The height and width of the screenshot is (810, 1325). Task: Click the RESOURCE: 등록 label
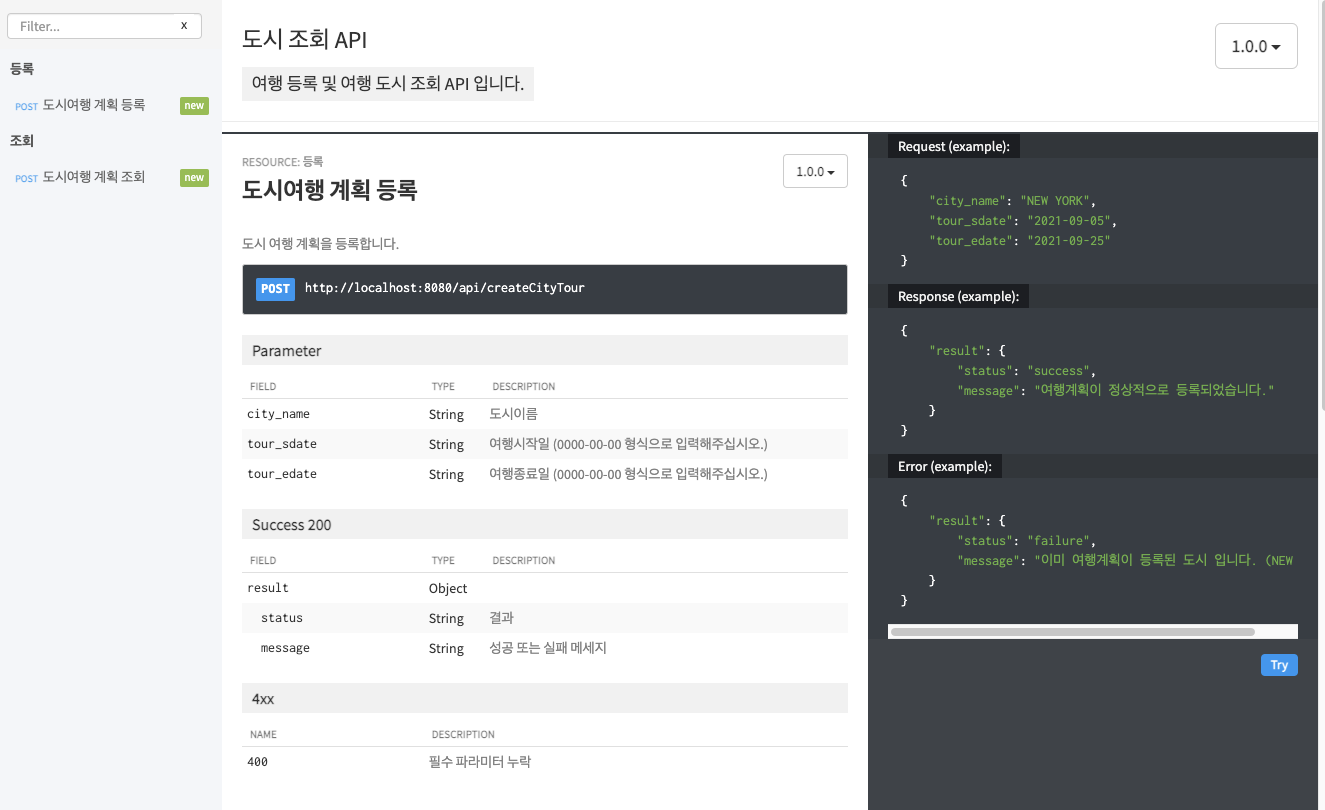tap(283, 161)
